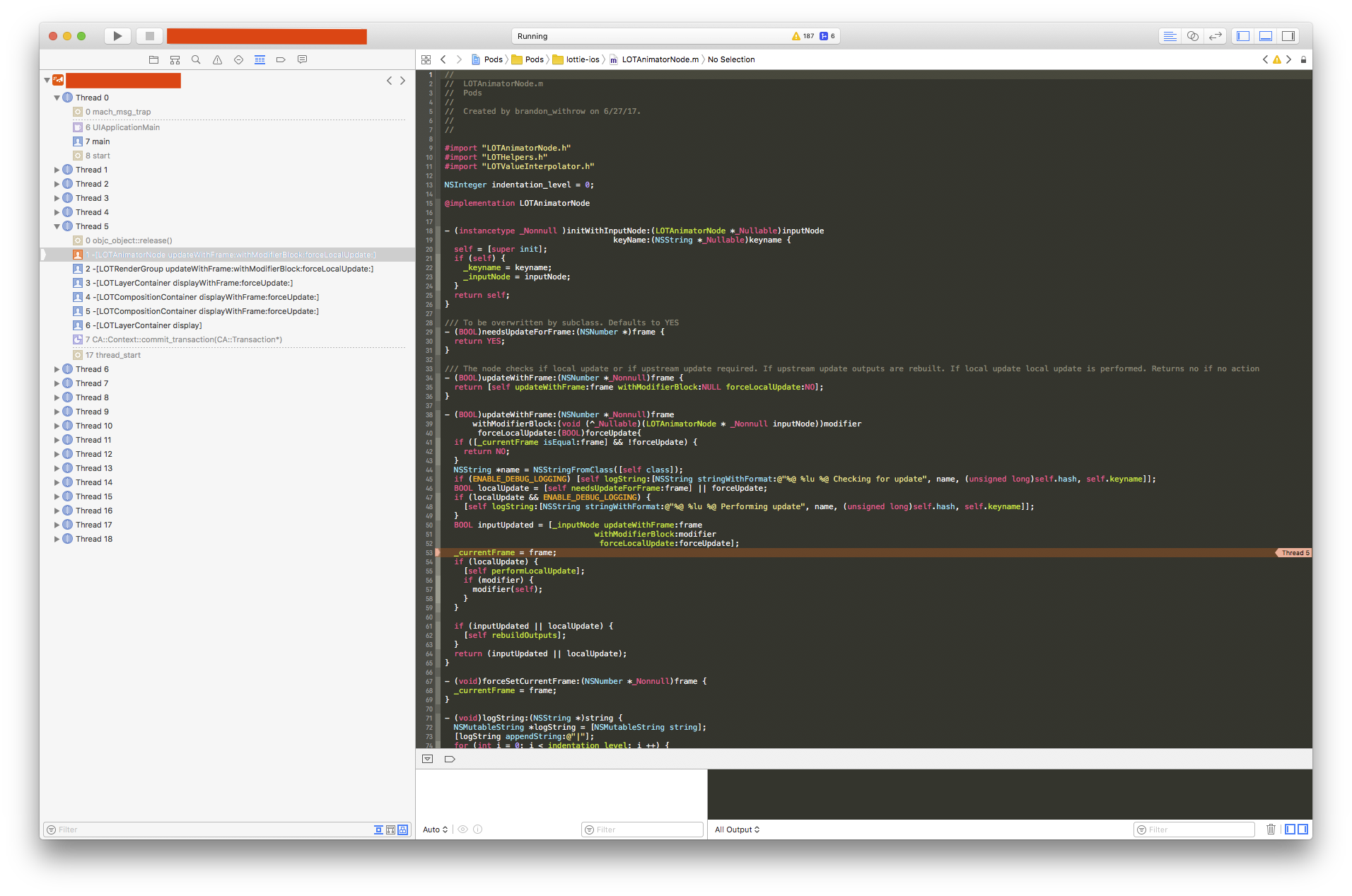Click the Thread 5 annotation on line 53
1352x896 pixels.
[1293, 553]
